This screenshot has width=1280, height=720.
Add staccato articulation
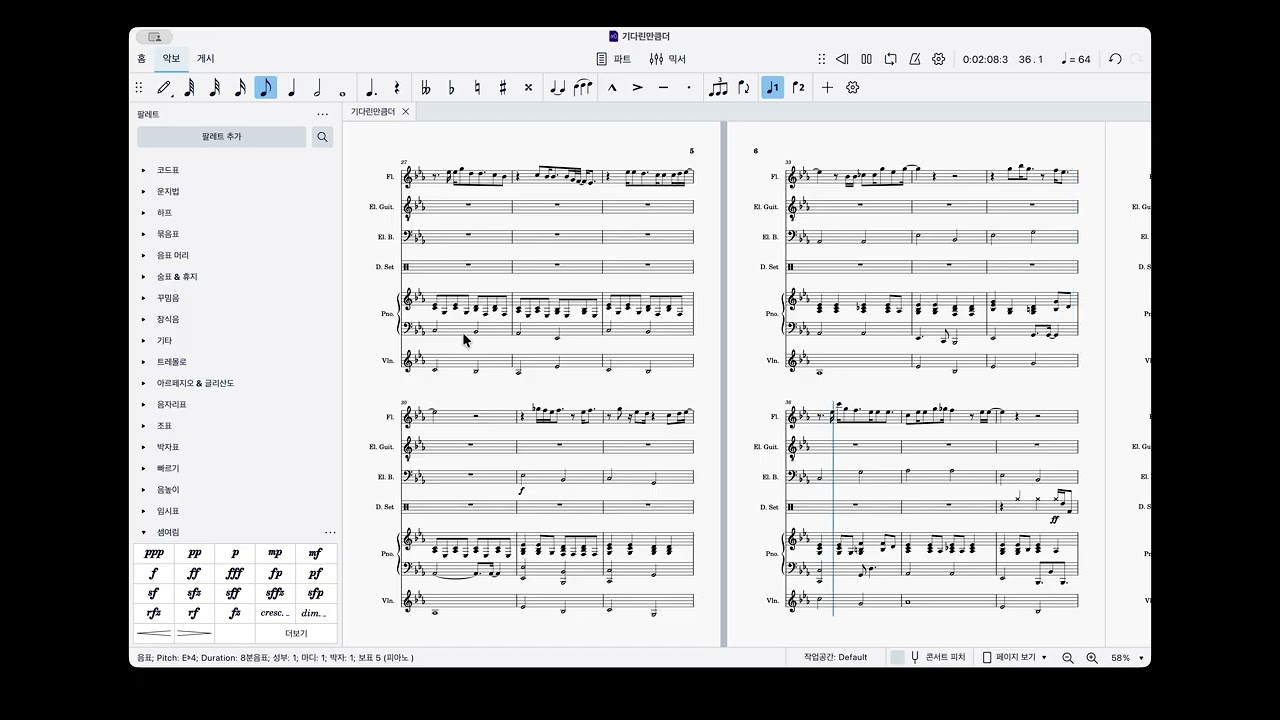tap(689, 88)
